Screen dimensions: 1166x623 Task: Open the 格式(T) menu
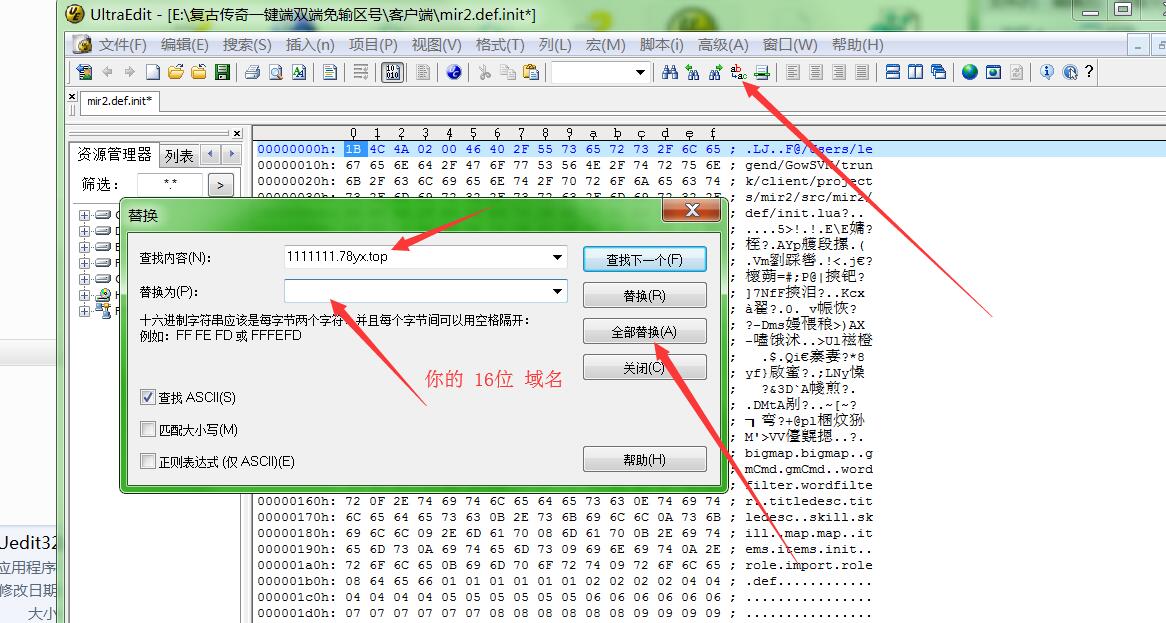tap(500, 45)
